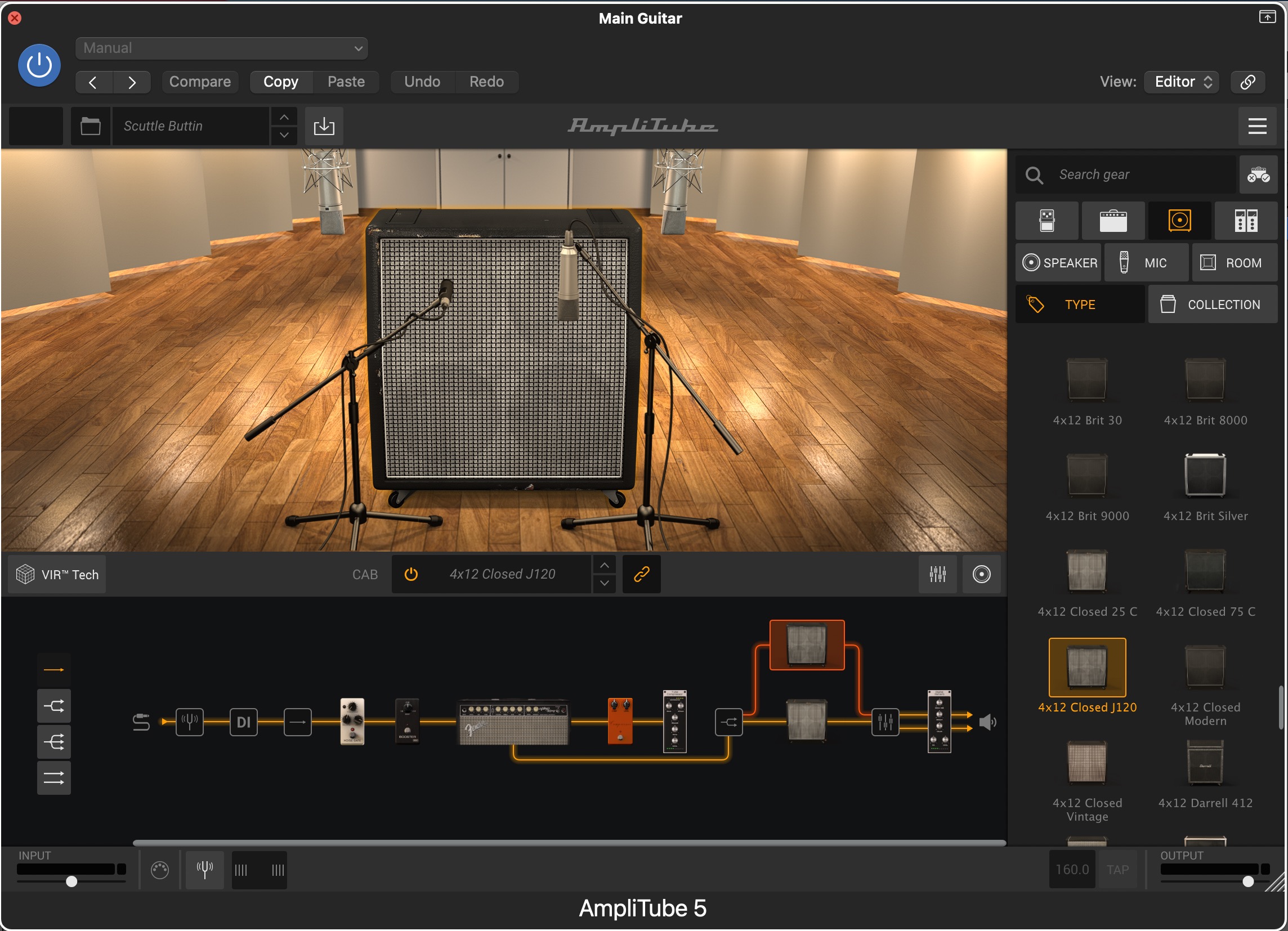Click the INPUT level slider handle
Viewport: 1288px width, 931px height.
click(71, 881)
